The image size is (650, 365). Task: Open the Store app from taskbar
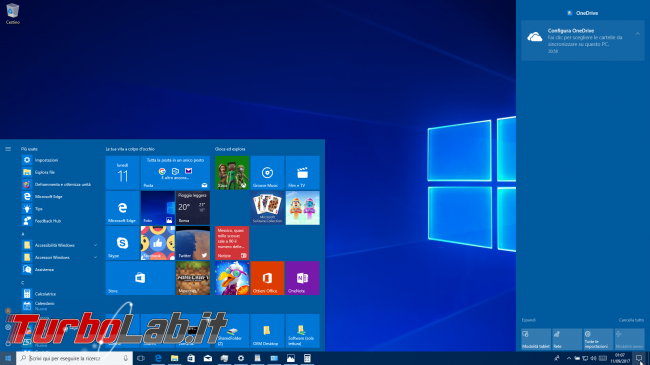coord(191,358)
